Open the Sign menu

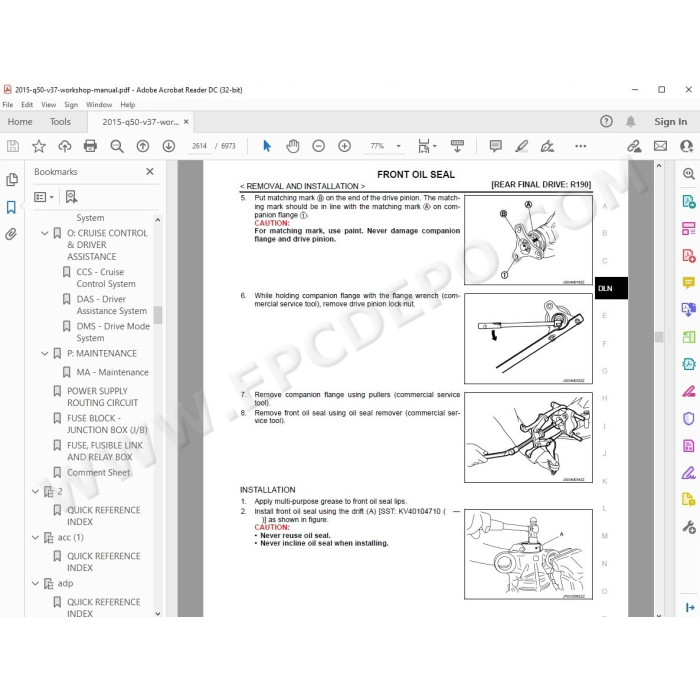point(71,104)
